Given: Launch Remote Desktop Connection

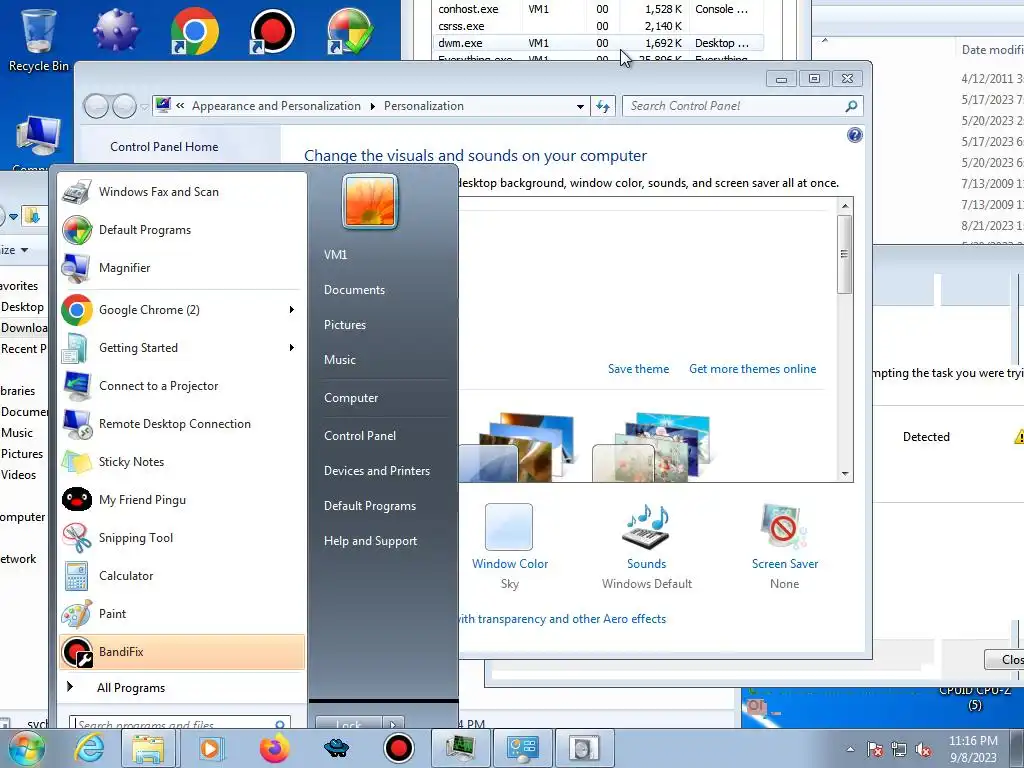Looking at the screenshot, I should (x=182, y=424).
